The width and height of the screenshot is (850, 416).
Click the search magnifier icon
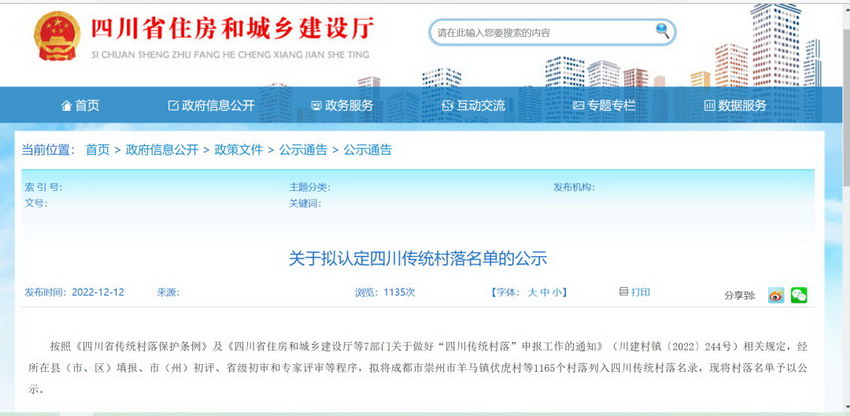pos(662,31)
